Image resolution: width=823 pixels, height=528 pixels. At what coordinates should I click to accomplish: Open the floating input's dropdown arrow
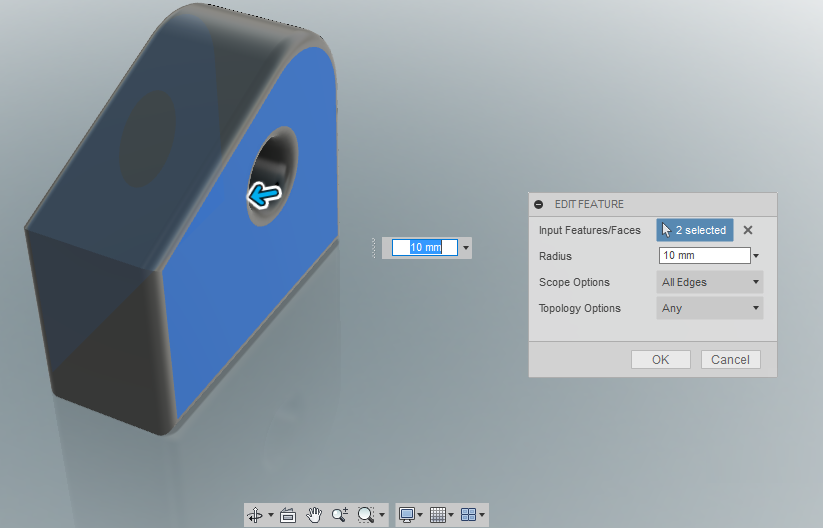466,248
